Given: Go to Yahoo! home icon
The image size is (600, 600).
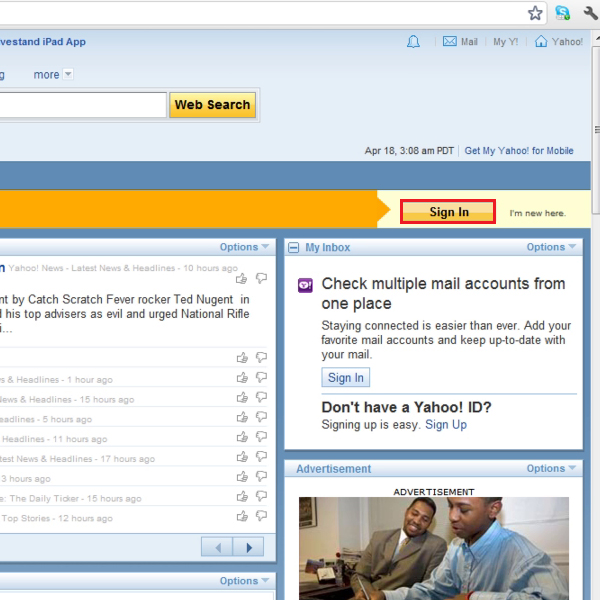Looking at the screenshot, I should (x=541, y=41).
